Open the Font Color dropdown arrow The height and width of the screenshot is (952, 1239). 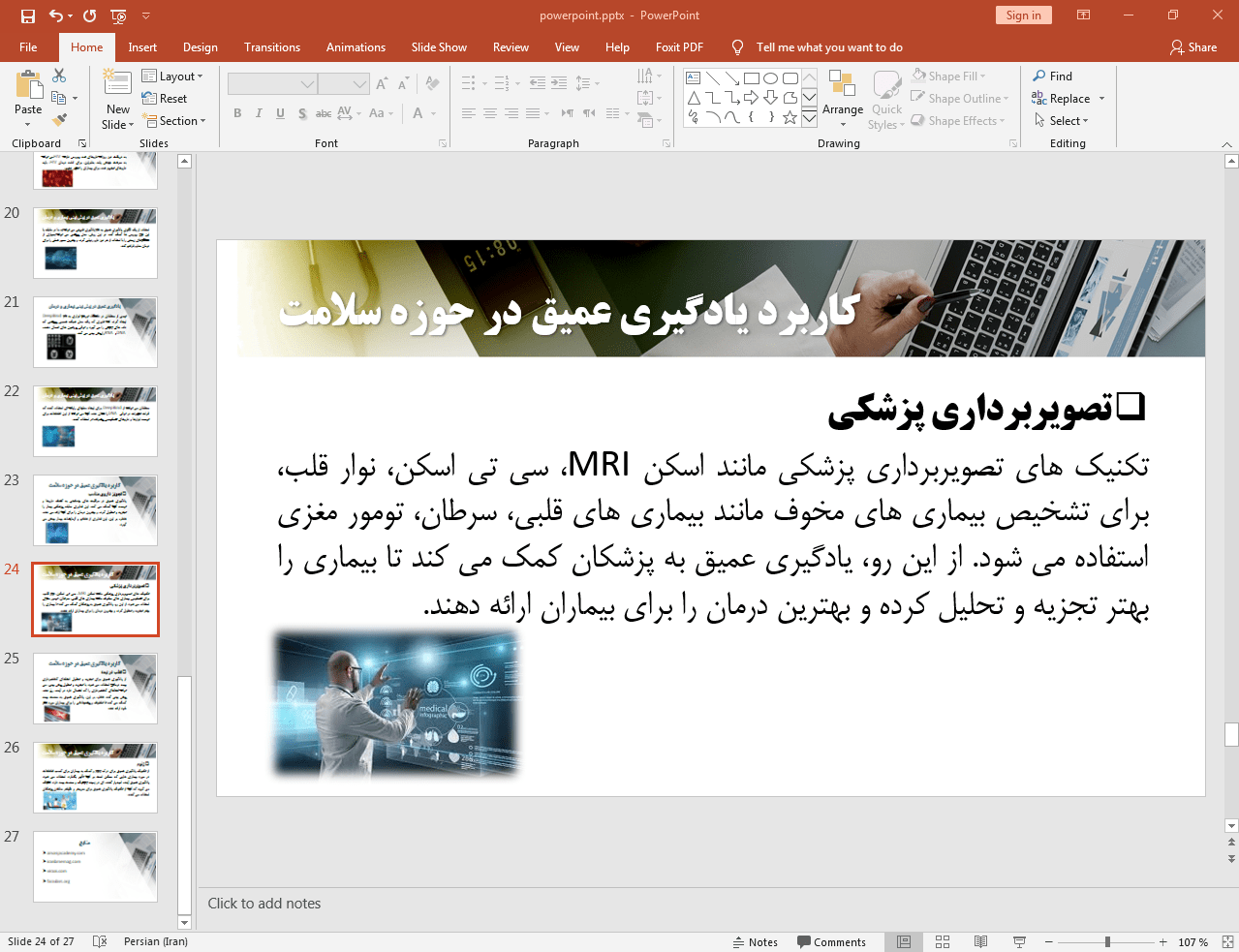pos(433,113)
